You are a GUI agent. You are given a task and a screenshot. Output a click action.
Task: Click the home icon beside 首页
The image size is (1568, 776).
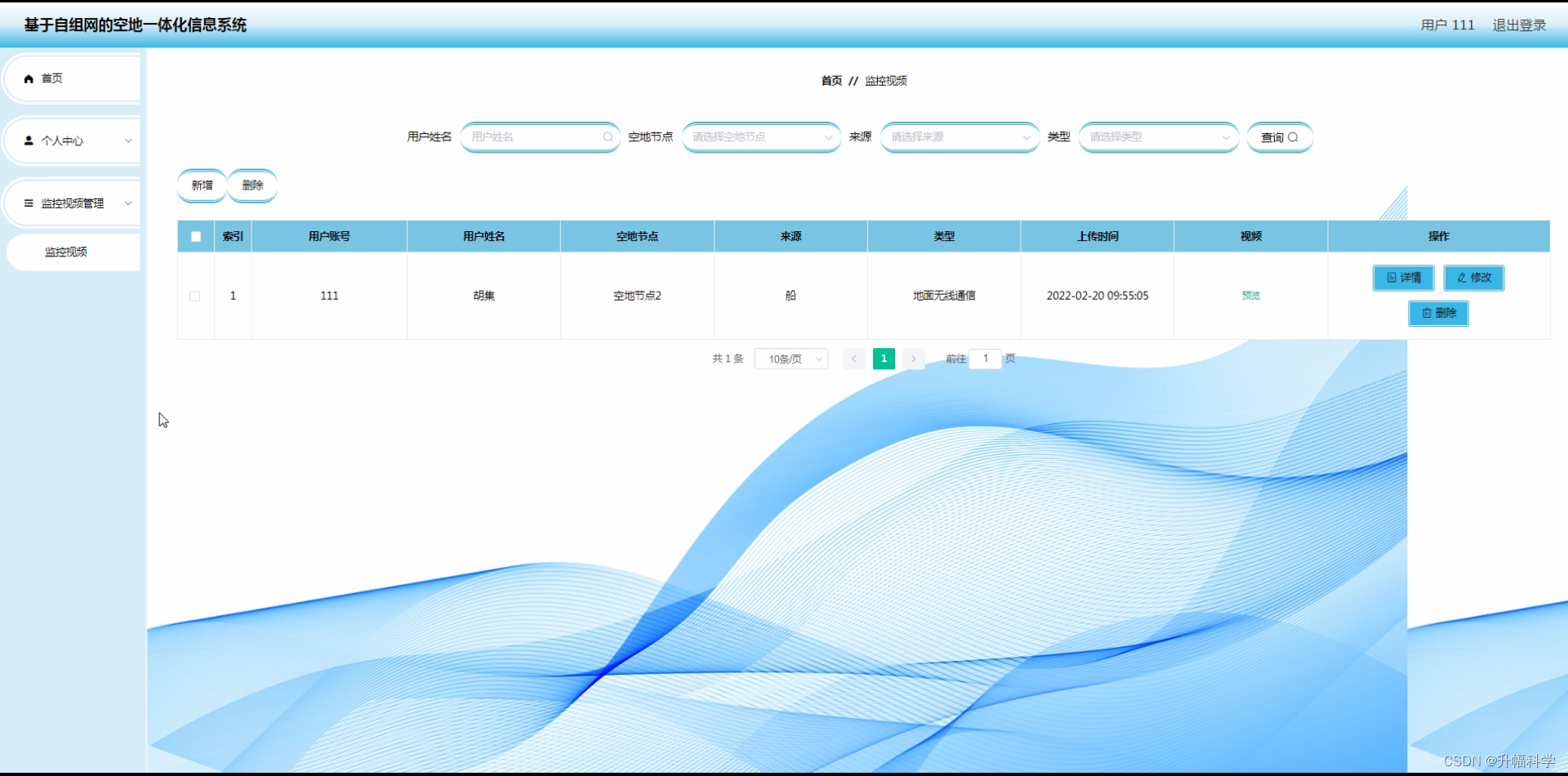[x=29, y=78]
